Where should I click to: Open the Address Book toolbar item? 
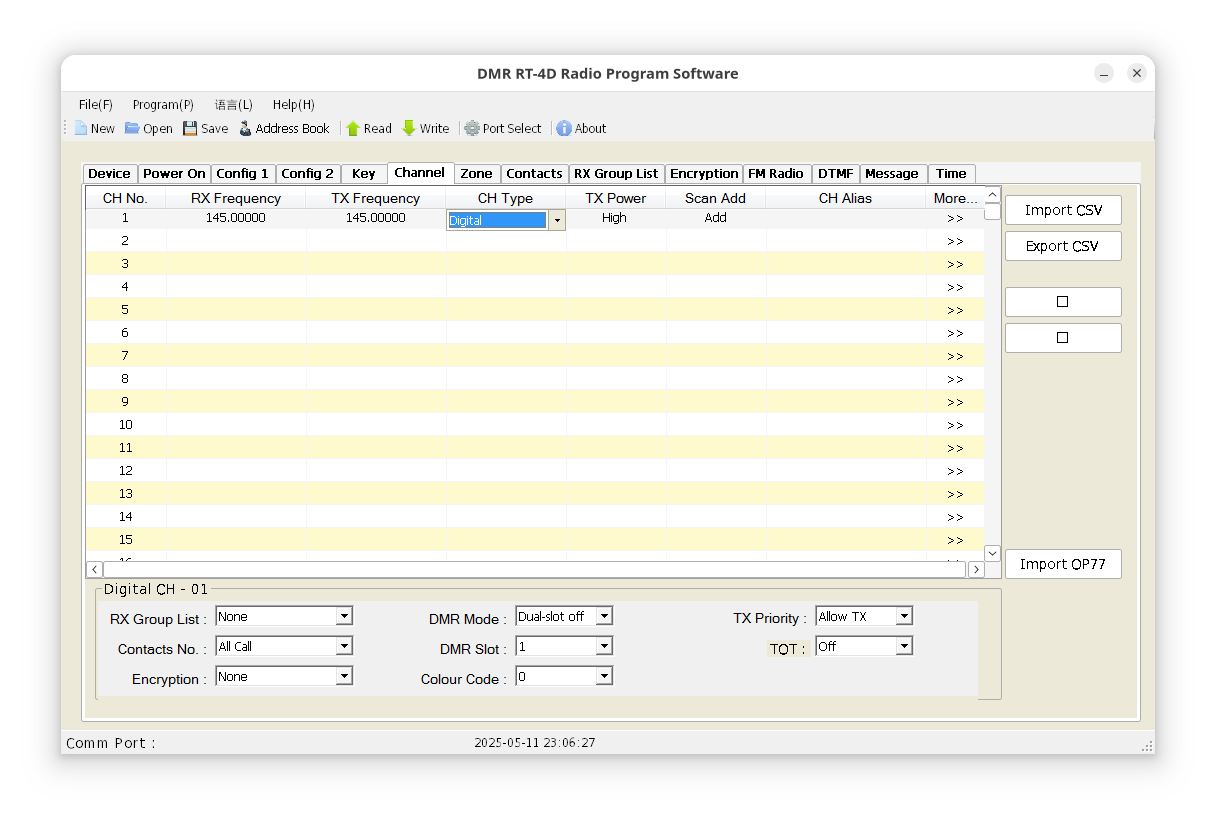click(284, 128)
